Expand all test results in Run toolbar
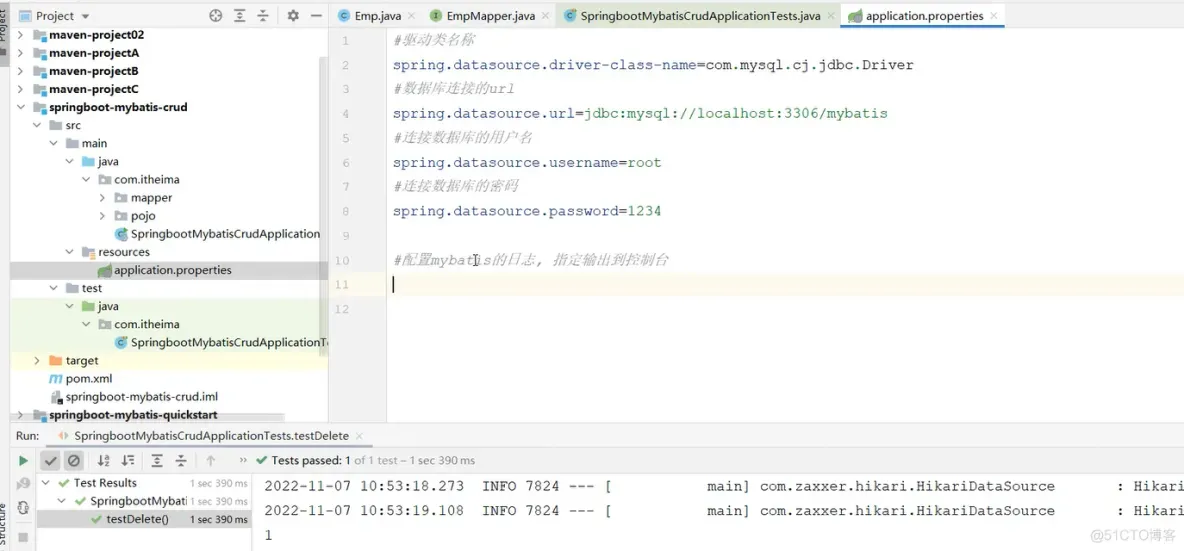 (x=157, y=460)
